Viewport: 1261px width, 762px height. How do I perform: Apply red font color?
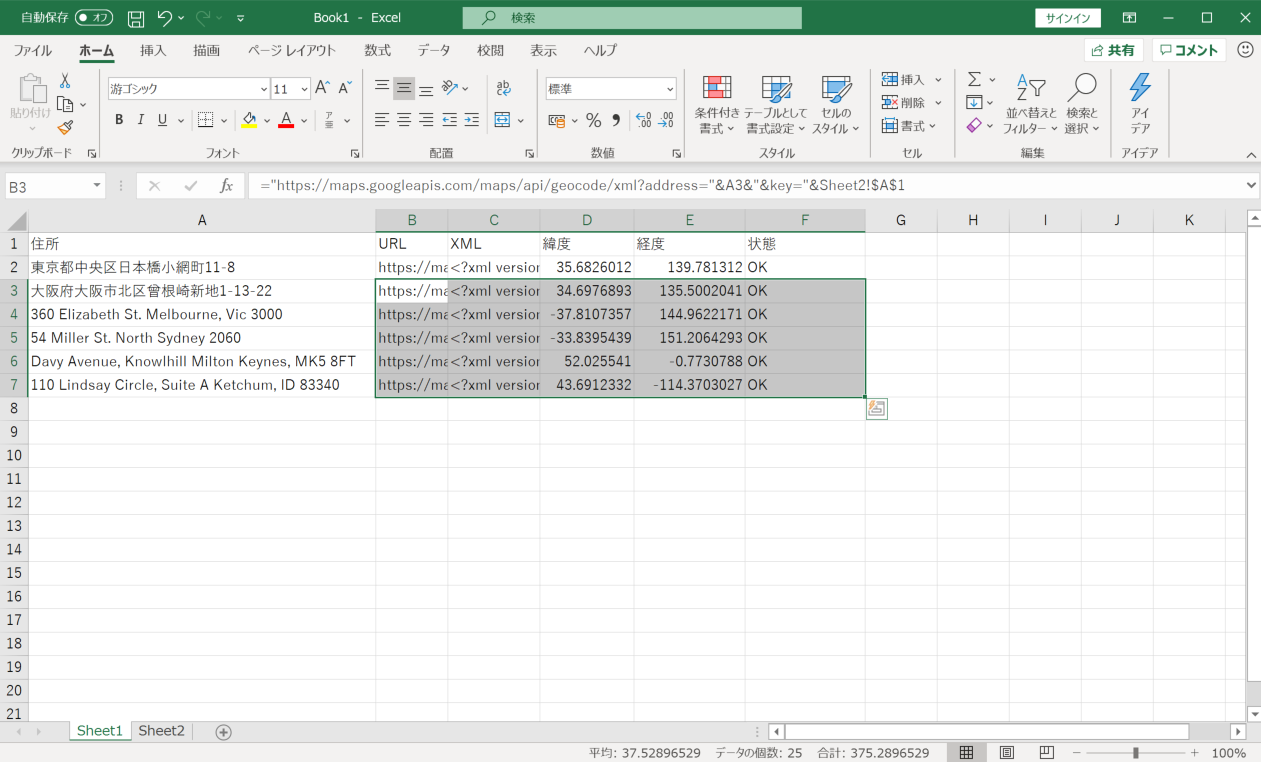pyautogui.click(x=286, y=120)
